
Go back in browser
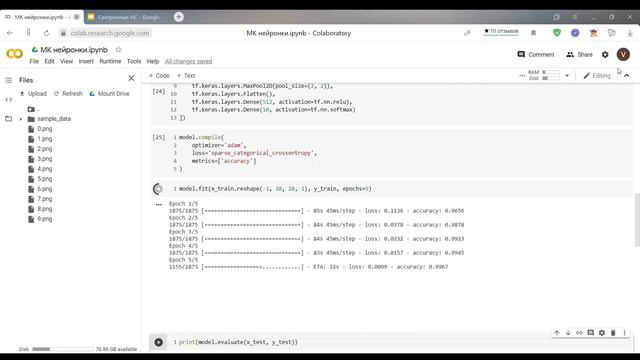point(10,33)
